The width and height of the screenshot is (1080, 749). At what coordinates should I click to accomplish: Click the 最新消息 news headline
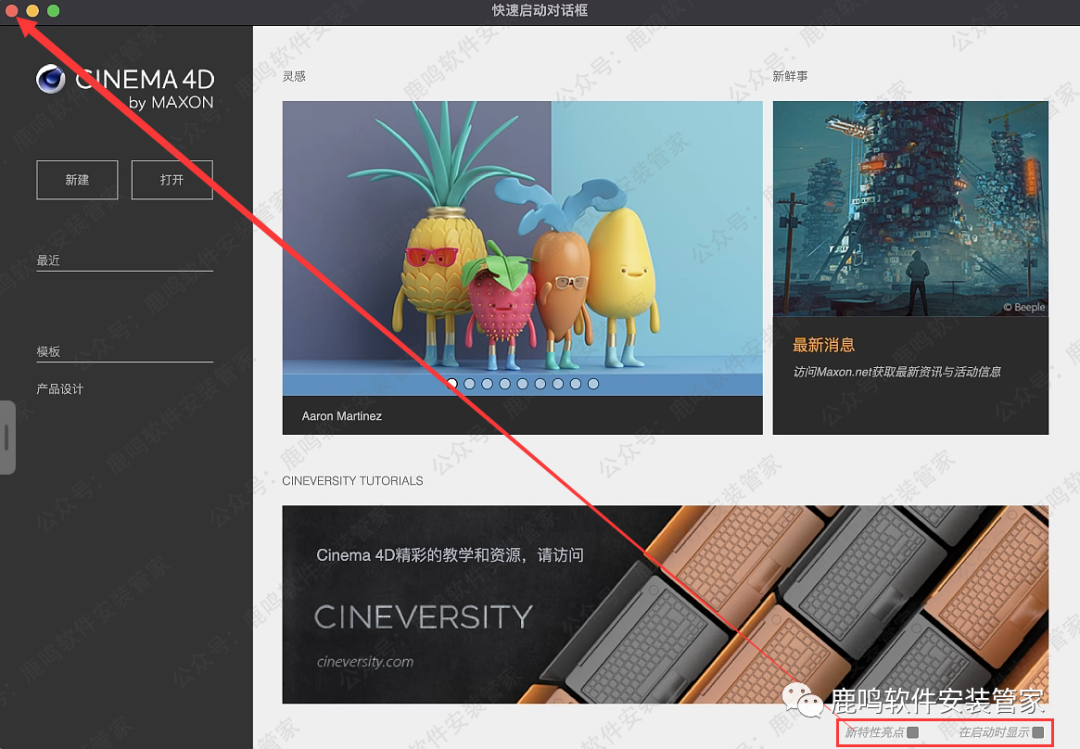pos(824,345)
